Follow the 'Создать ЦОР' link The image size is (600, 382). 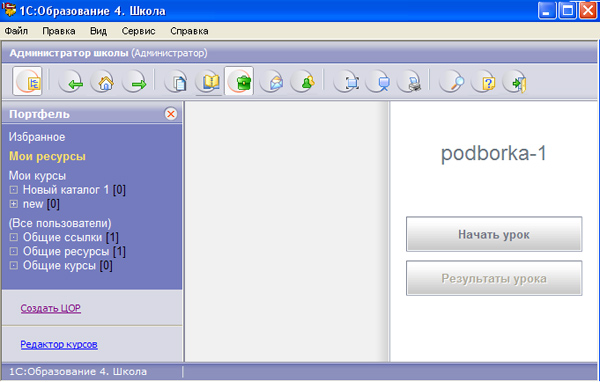(51, 308)
